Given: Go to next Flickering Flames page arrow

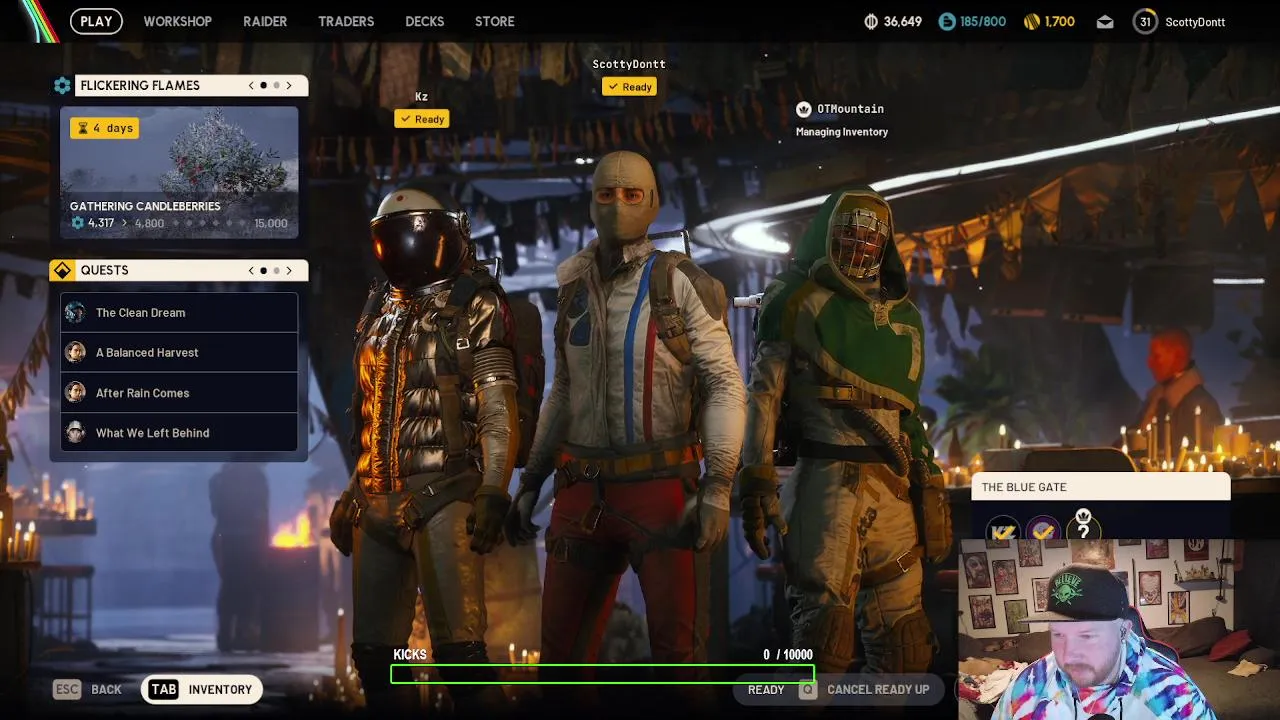Looking at the screenshot, I should pyautogui.click(x=289, y=86).
